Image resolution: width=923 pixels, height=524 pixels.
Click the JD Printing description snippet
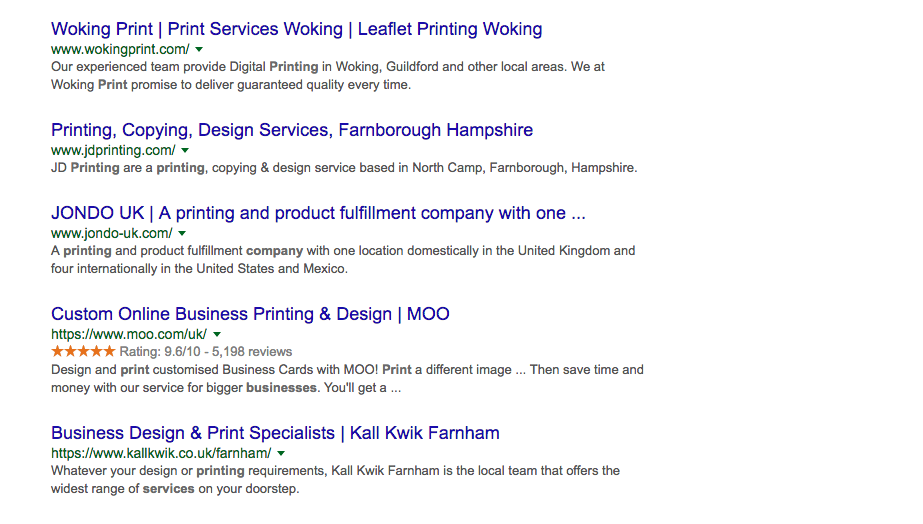[x=344, y=168]
